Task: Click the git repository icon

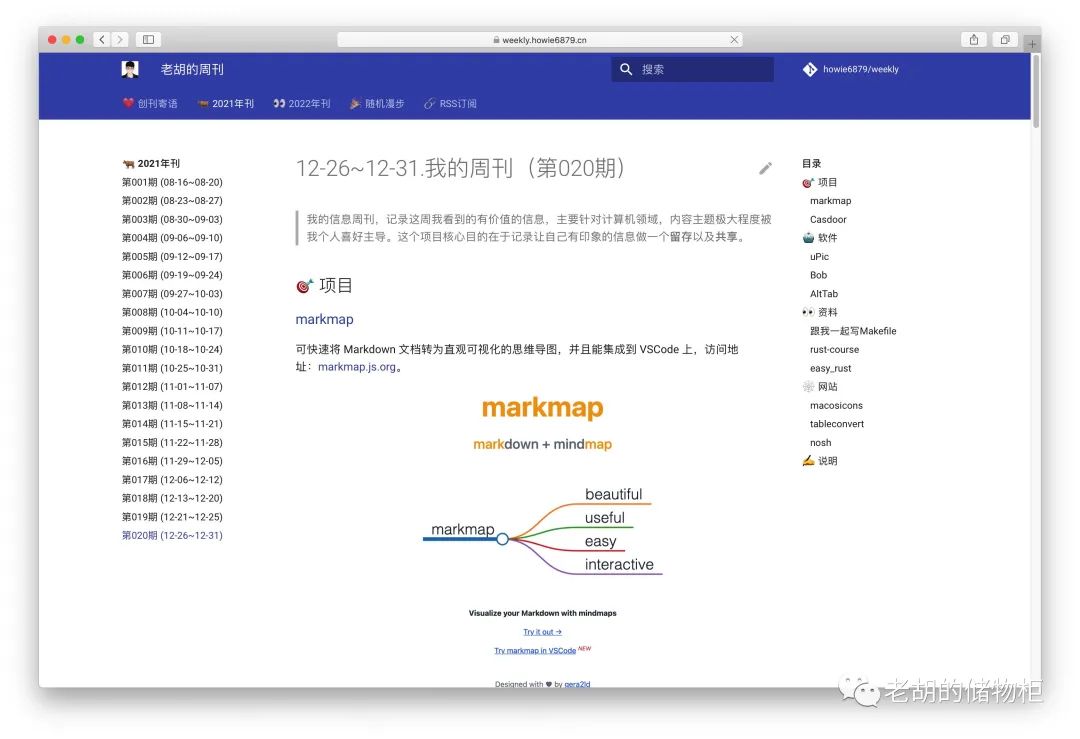Action: [x=809, y=69]
